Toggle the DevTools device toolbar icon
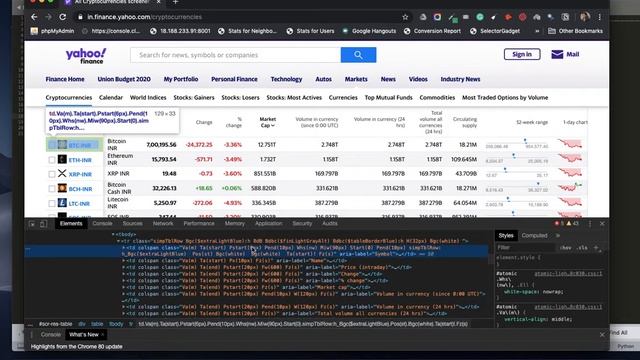The width and height of the screenshot is (640, 360). (x=43, y=224)
